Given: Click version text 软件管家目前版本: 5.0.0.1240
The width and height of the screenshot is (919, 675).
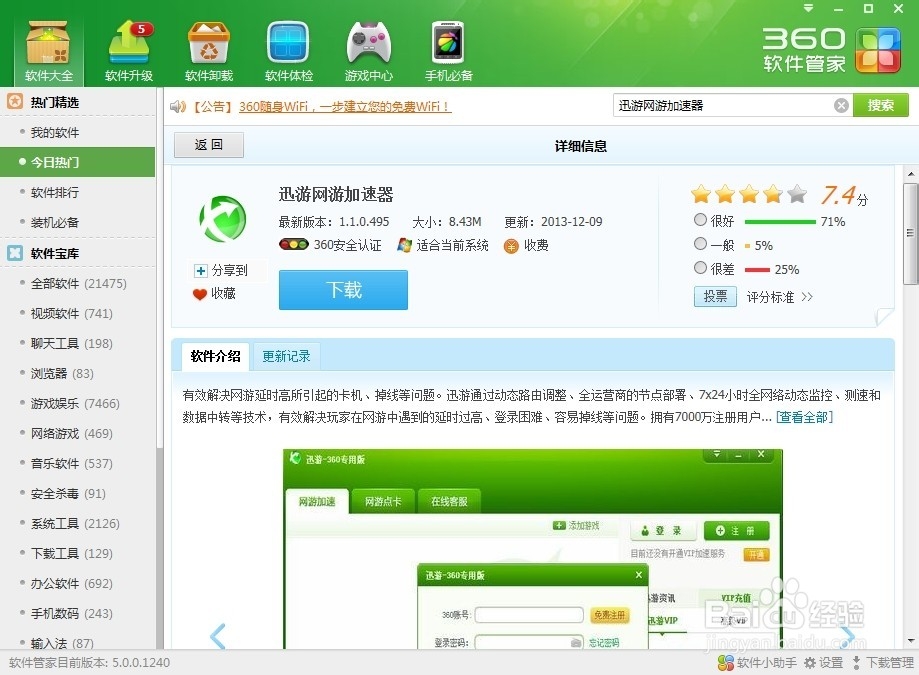Looking at the screenshot, I should tap(89, 663).
